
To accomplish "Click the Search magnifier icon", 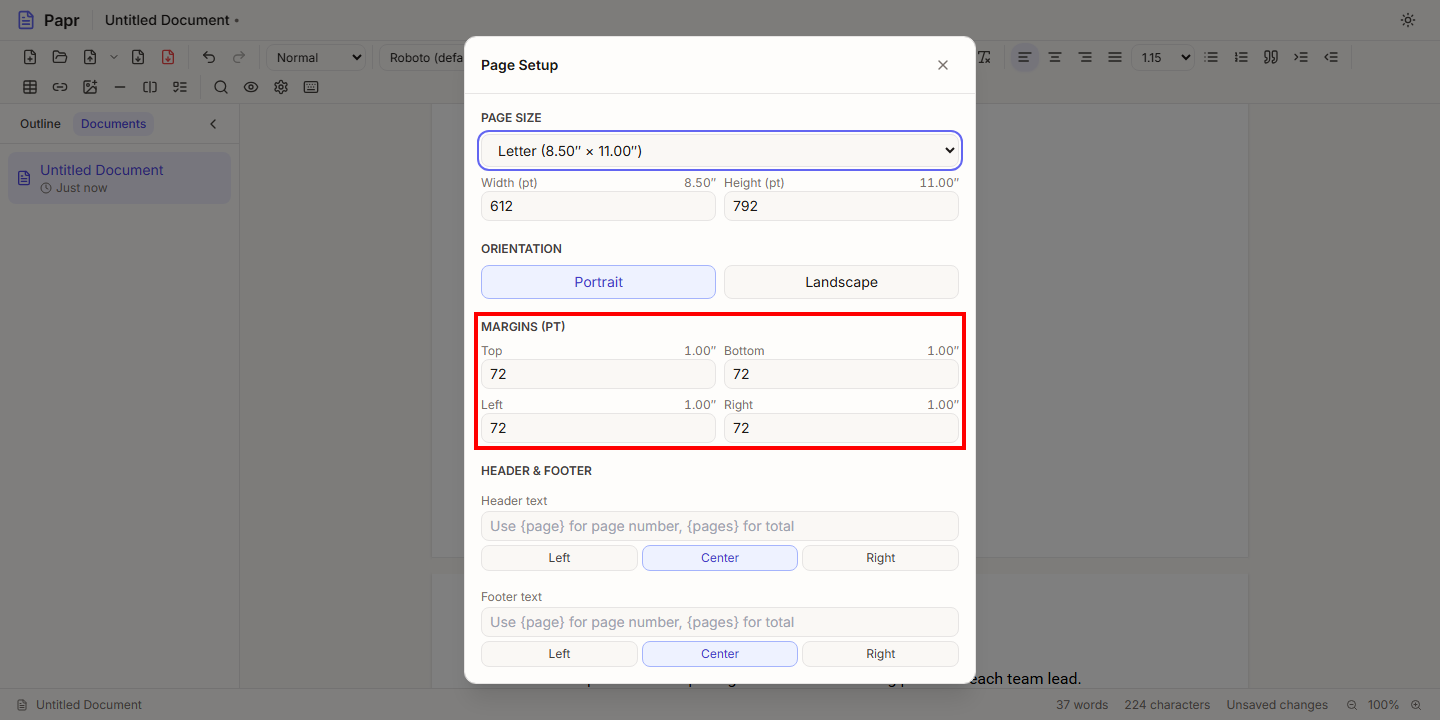I will point(221,87).
